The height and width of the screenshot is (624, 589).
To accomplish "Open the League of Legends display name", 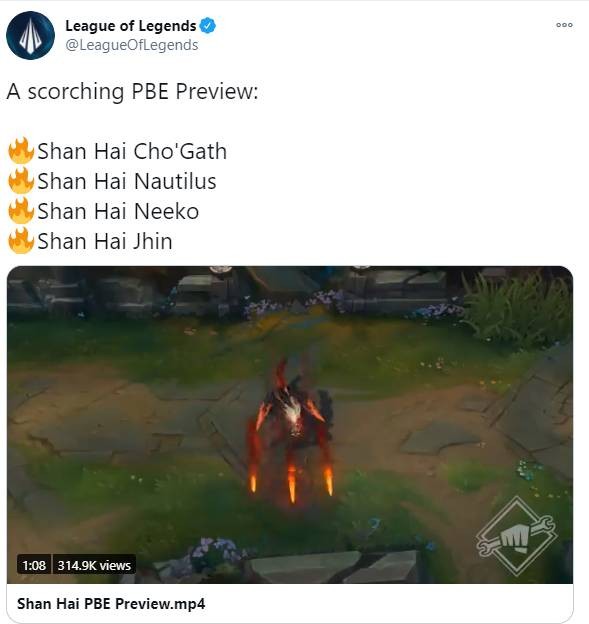I will click(131, 25).
